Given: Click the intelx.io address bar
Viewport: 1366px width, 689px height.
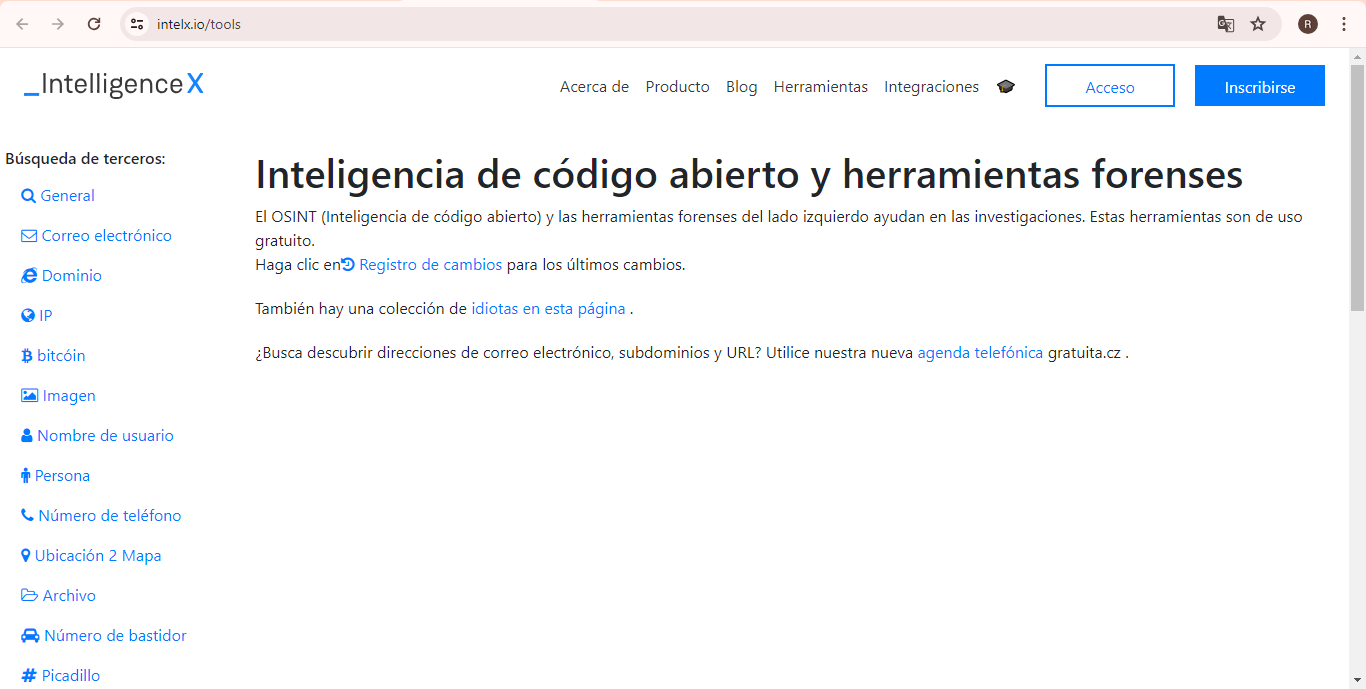Looking at the screenshot, I should click(200, 23).
